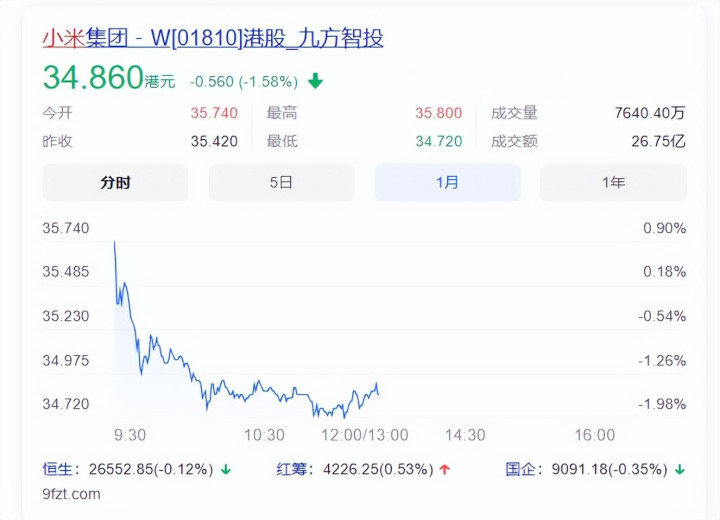Click the 成交量 value 7640.40万
The height and width of the screenshot is (520, 720).
[x=650, y=113]
